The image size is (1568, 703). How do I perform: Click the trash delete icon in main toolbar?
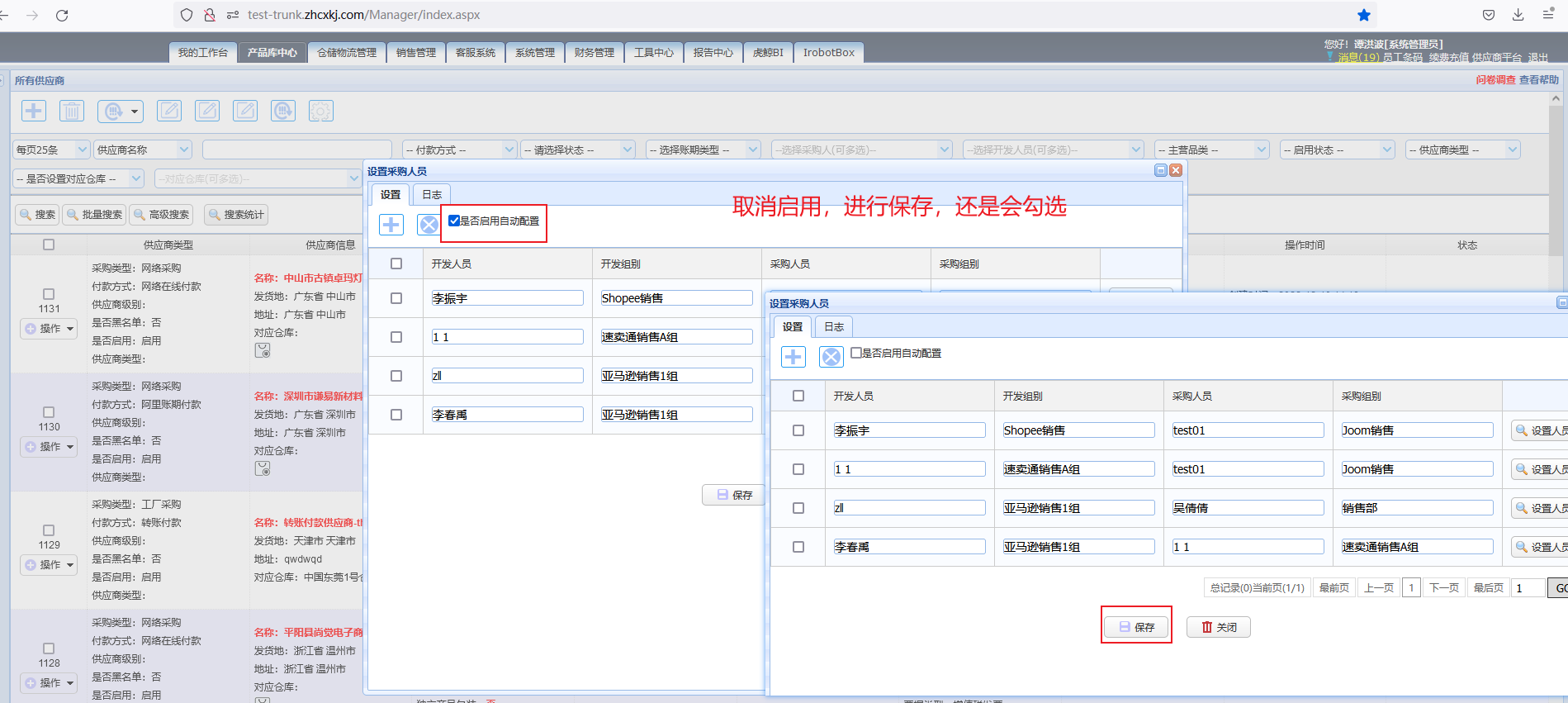(72, 111)
